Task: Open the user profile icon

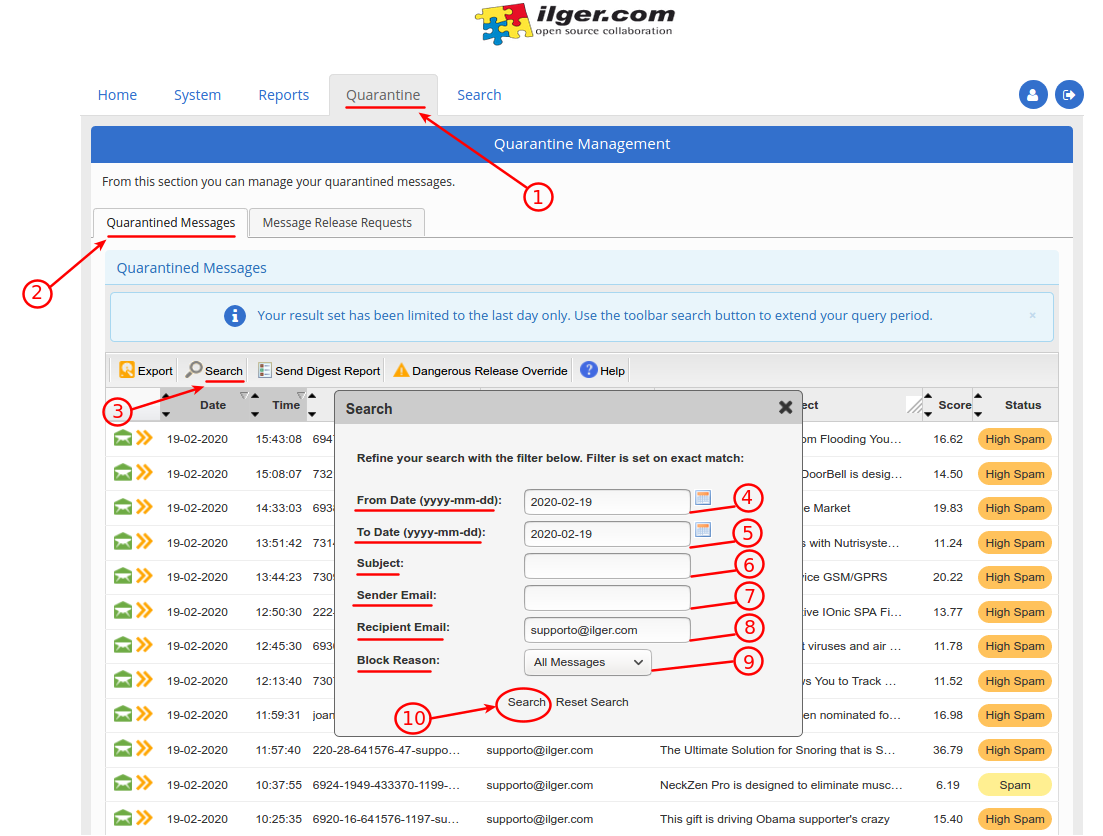Action: pos(1033,95)
